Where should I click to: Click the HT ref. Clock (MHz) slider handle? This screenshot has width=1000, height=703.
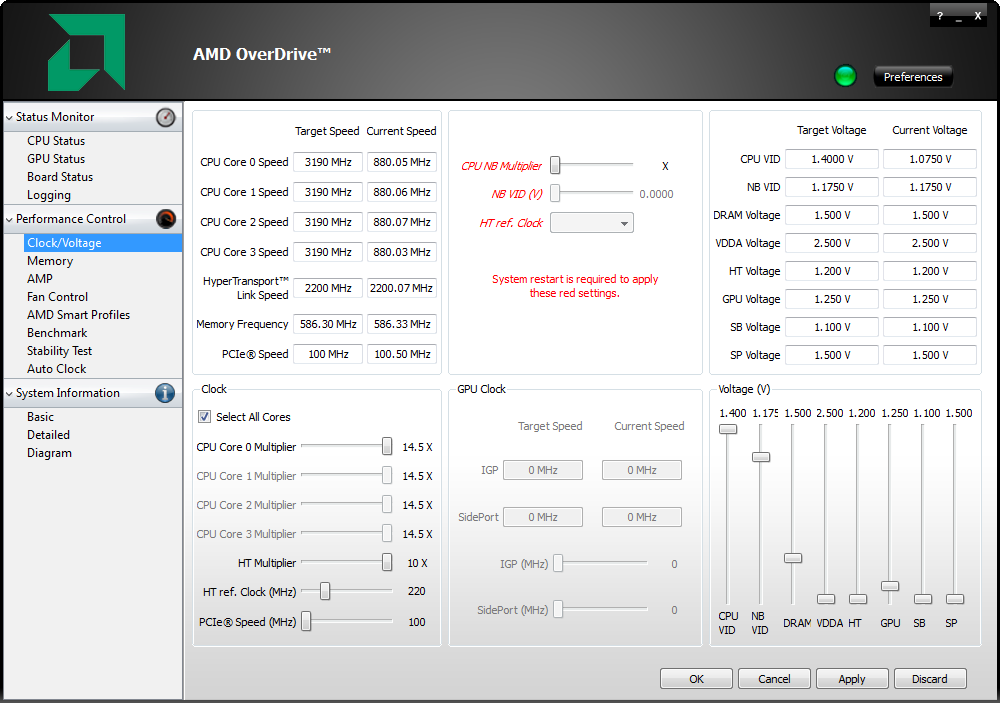pyautogui.click(x=325, y=591)
